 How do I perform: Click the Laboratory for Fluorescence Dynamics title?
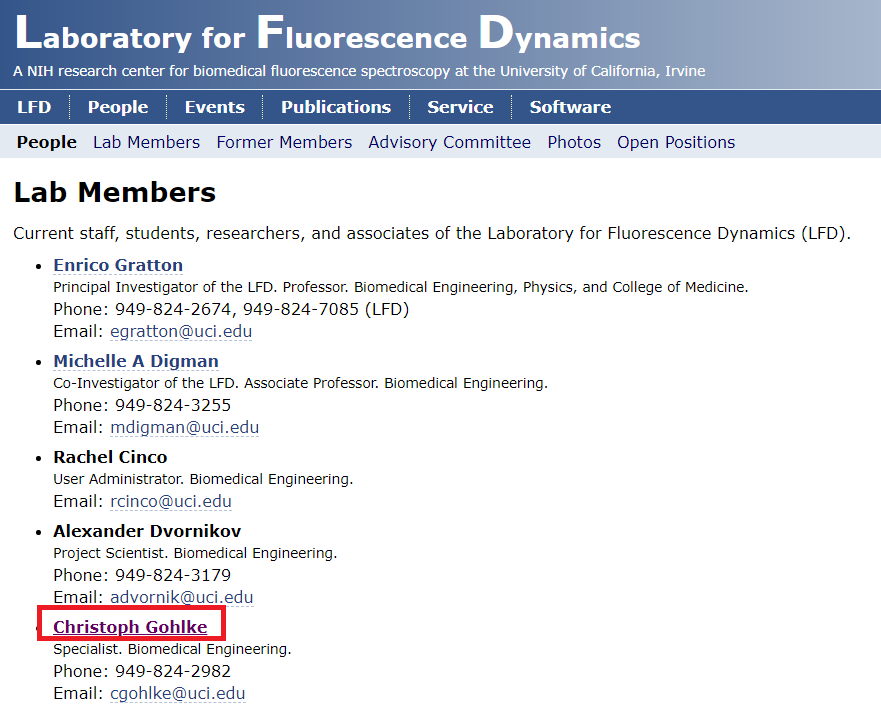(328, 34)
